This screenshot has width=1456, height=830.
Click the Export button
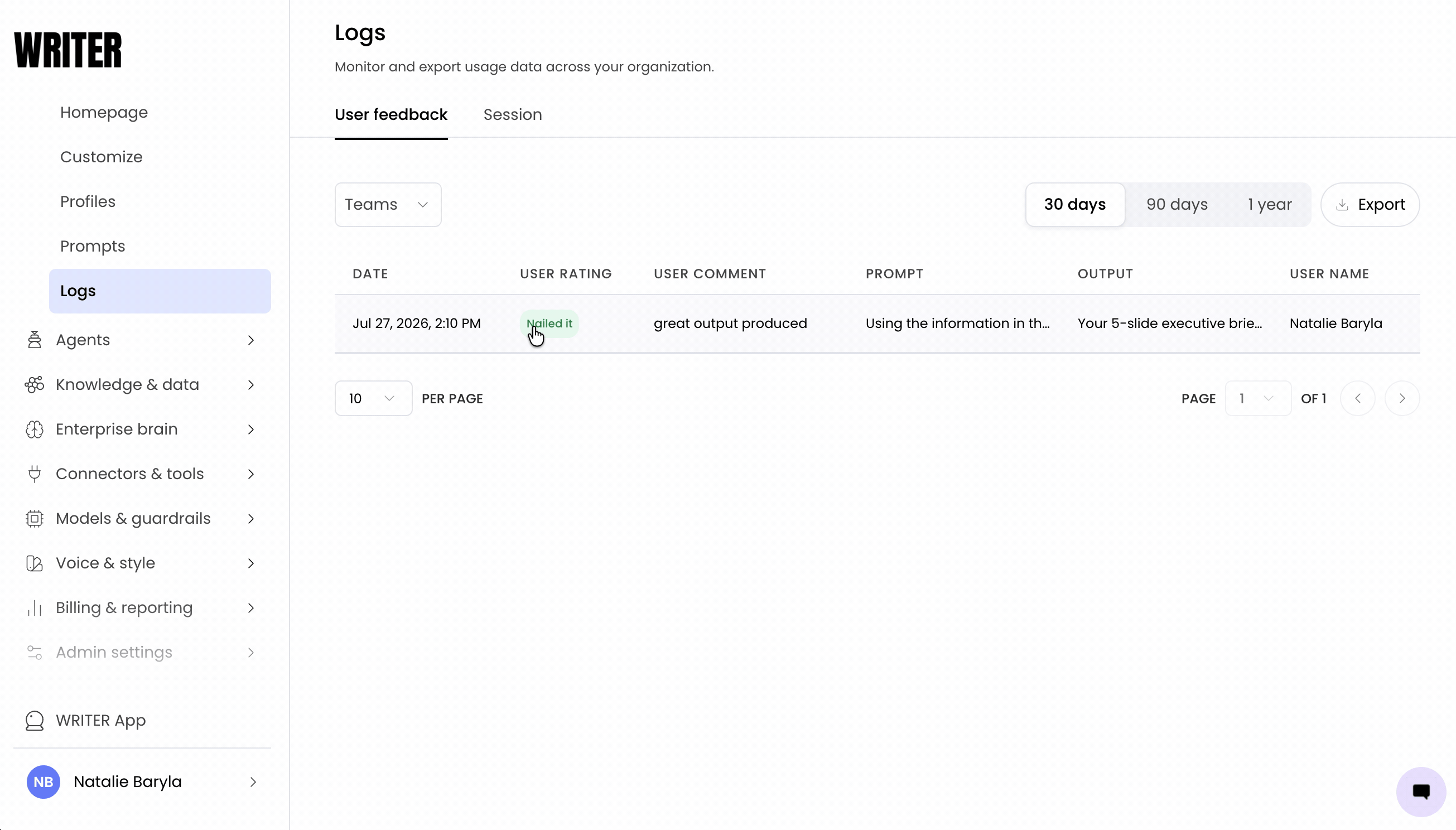coord(1370,205)
